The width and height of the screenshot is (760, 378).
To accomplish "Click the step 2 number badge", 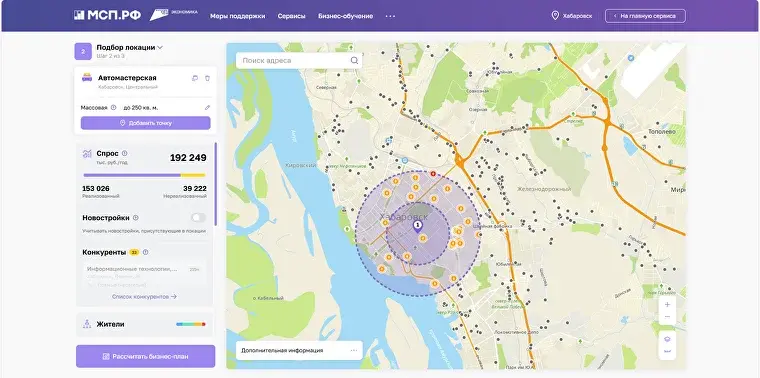I will (x=83, y=51).
